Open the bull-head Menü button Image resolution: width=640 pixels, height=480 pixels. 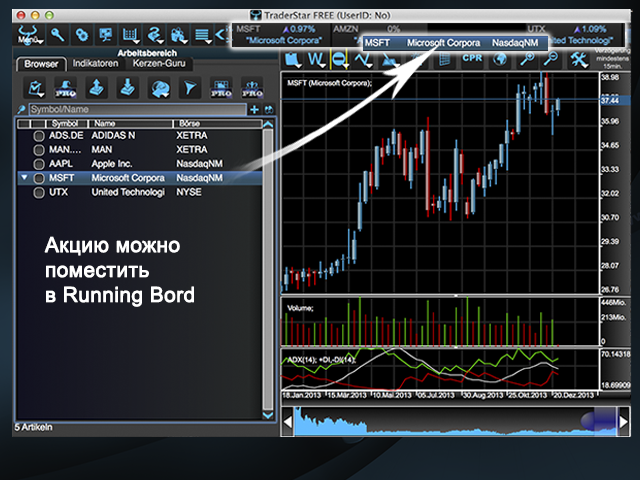[x=29, y=35]
